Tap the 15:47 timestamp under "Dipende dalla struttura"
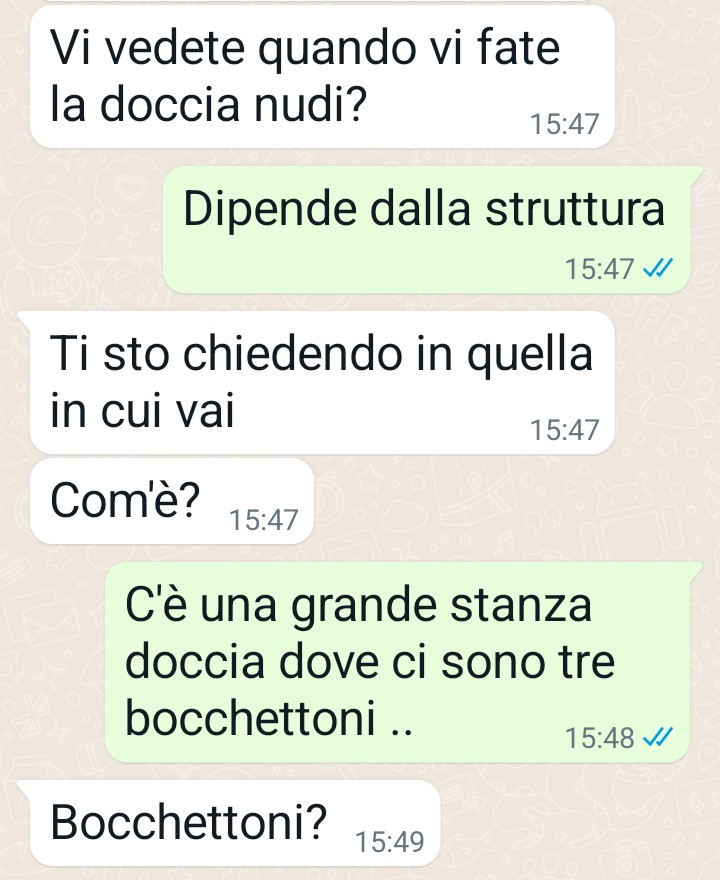This screenshot has height=880, width=720. 599,269
